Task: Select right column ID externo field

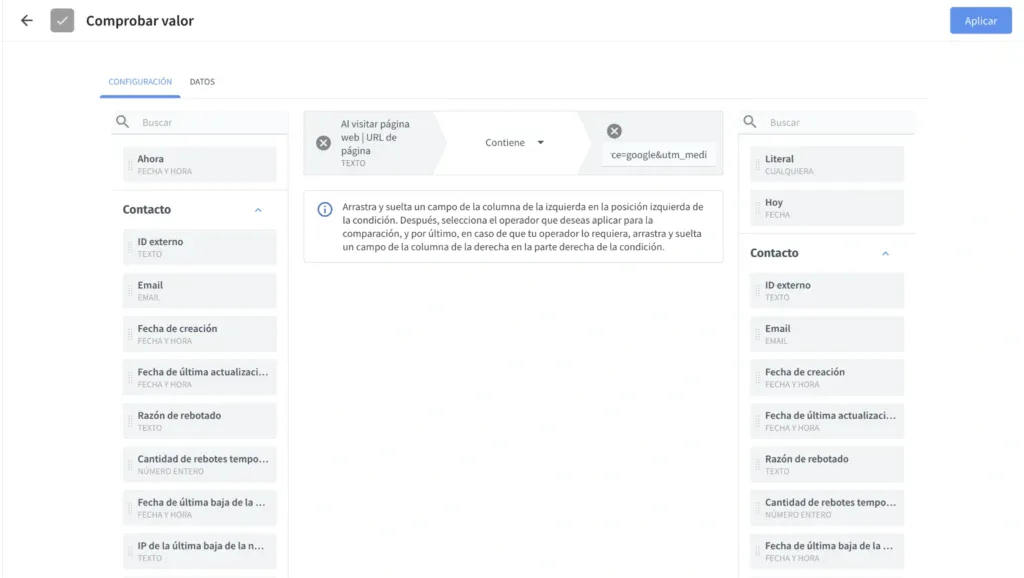Action: [827, 291]
